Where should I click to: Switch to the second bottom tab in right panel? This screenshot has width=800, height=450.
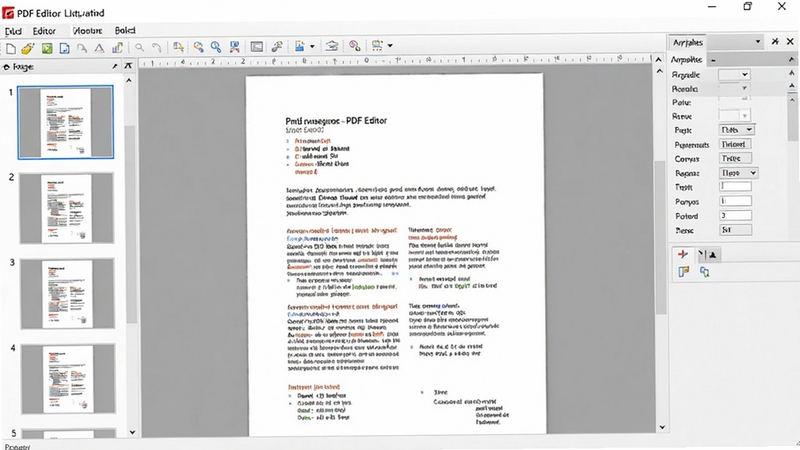click(x=709, y=254)
